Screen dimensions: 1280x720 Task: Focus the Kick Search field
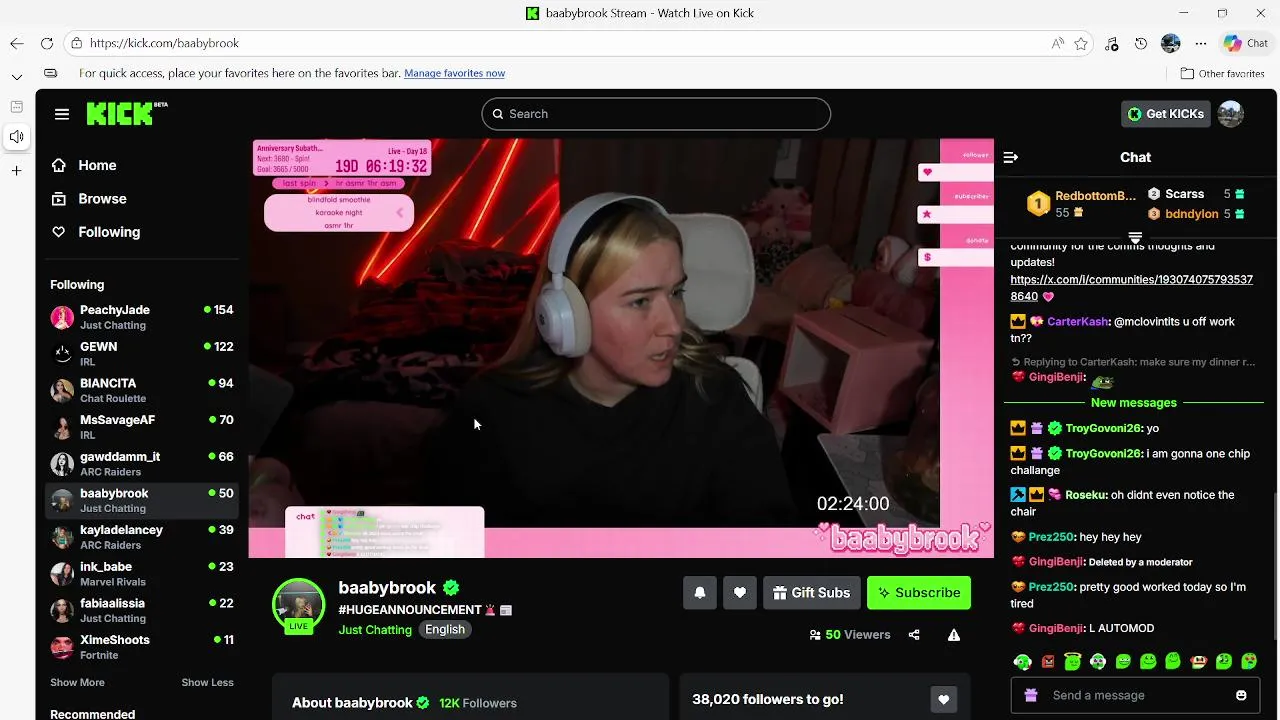(656, 114)
